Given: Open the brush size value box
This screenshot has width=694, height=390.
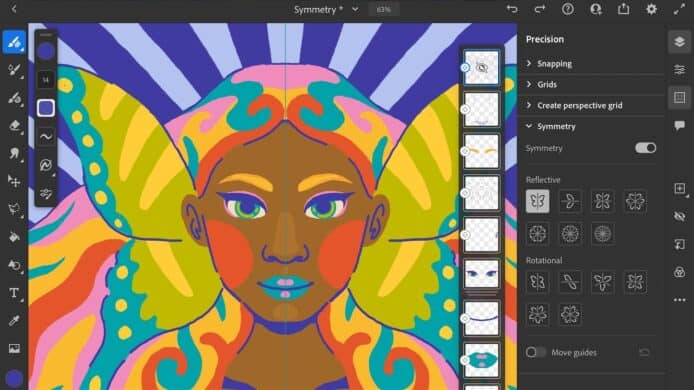Looking at the screenshot, I should pyautogui.click(x=46, y=80).
